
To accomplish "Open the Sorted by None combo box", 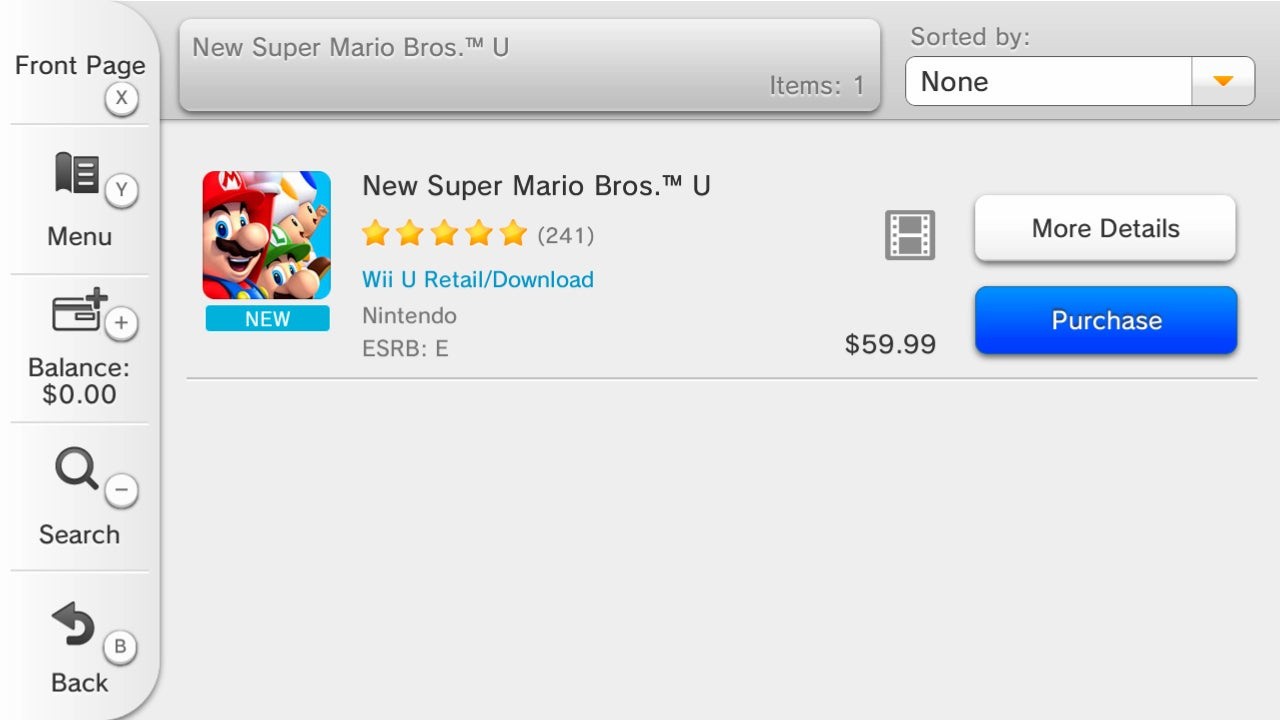I will pos(1049,81).
